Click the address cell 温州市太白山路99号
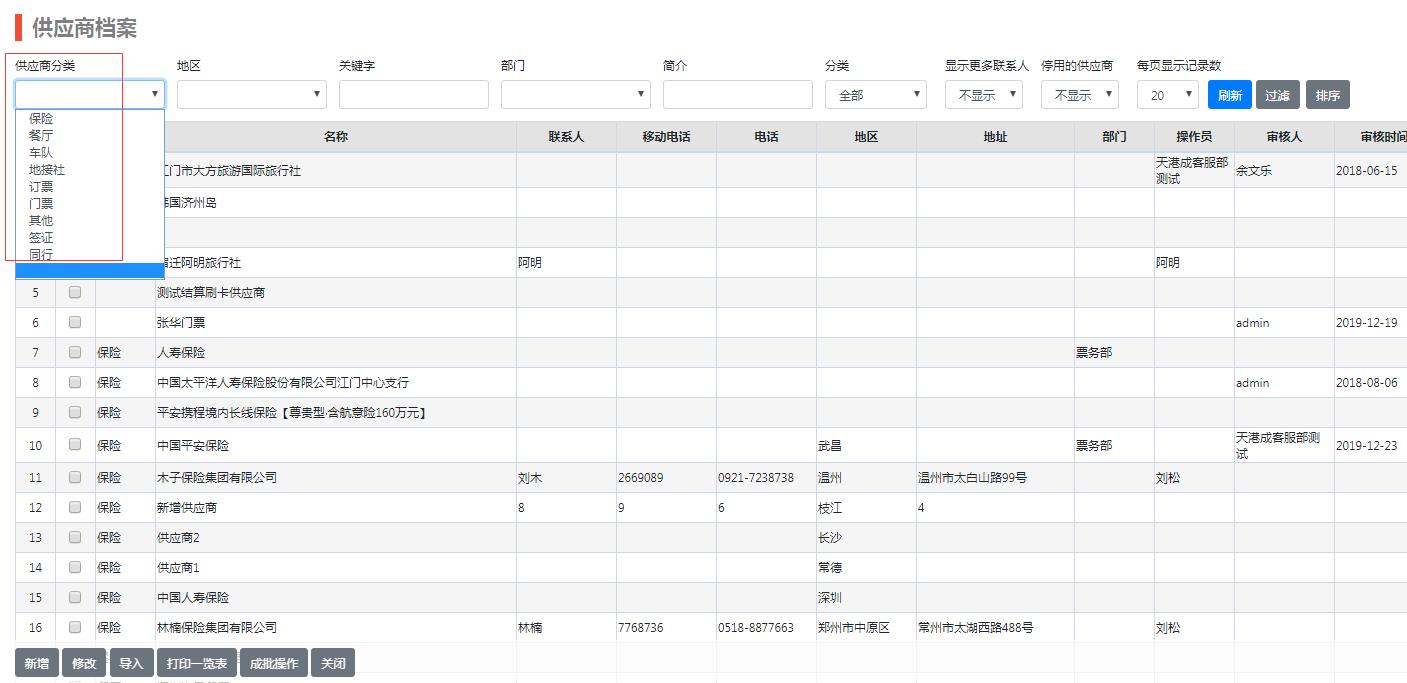The height and width of the screenshot is (683, 1407). [x=972, y=478]
